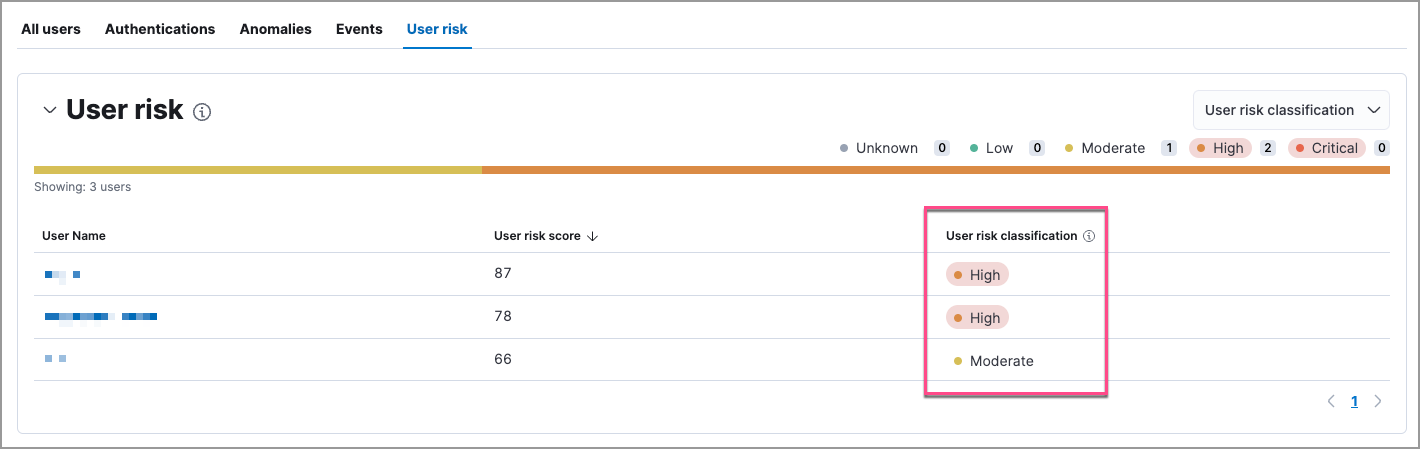Screen dimensions: 1420x449
Task: Click the Low legend item
Action: (x=992, y=148)
